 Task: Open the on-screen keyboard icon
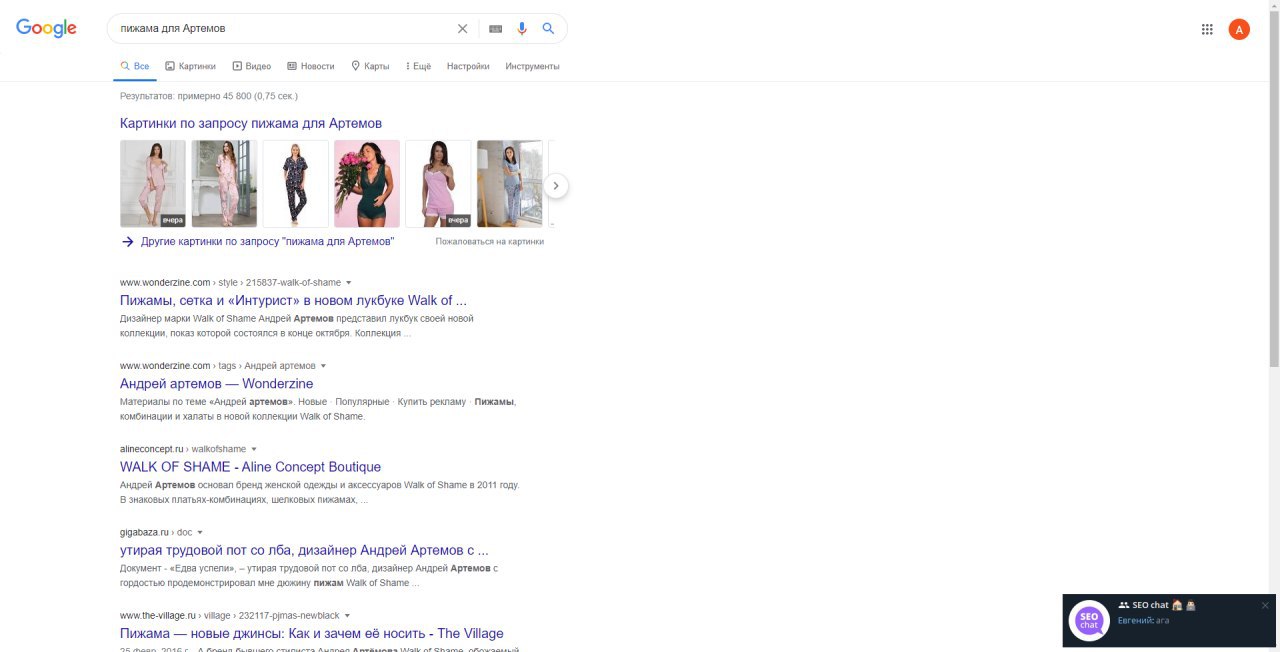(495, 29)
